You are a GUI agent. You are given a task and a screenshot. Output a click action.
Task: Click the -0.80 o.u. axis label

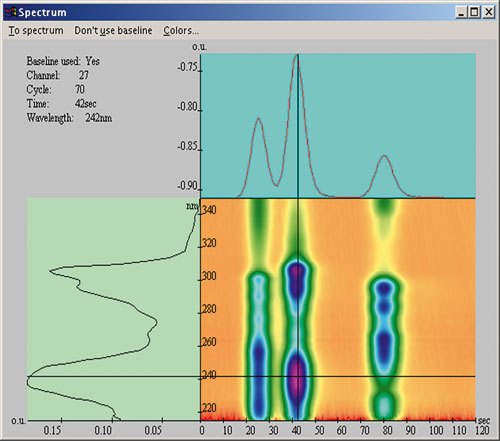tap(188, 107)
